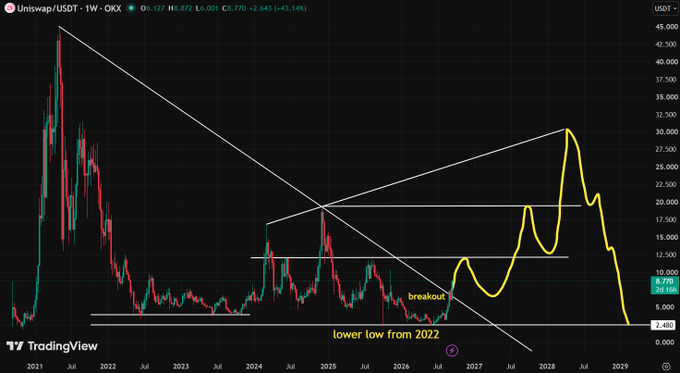Click the 12.500 price axis label
The image size is (680, 373).
pos(666,255)
